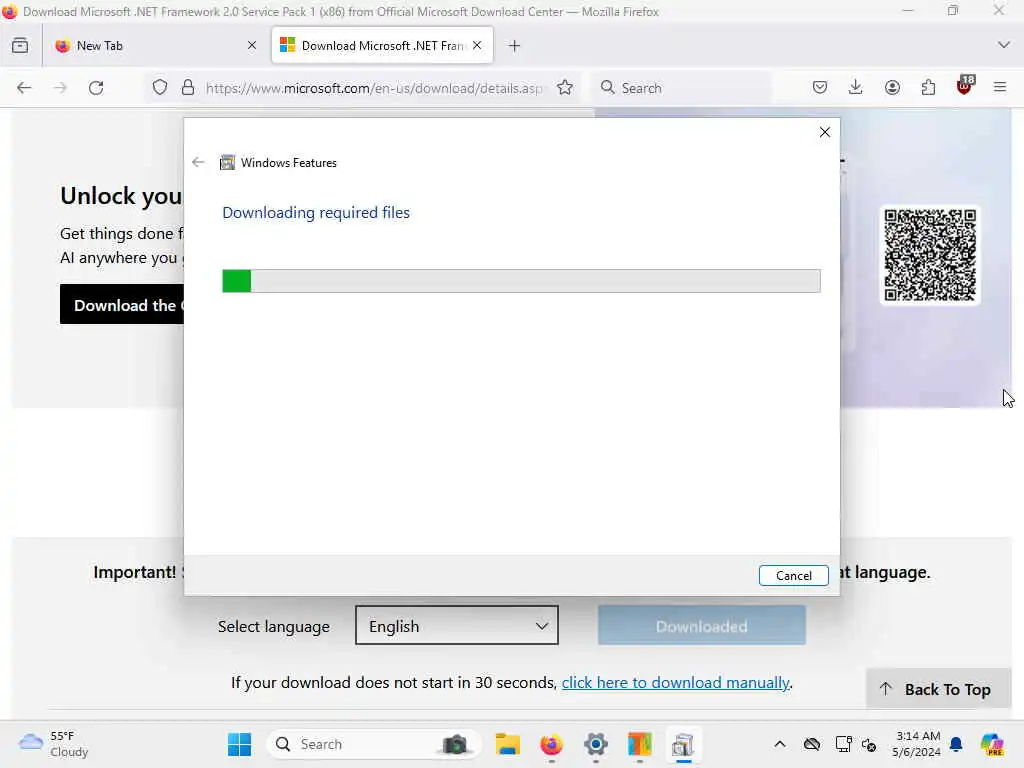The height and width of the screenshot is (768, 1024).
Task: Click the display connection tray icon
Action: [843, 744]
